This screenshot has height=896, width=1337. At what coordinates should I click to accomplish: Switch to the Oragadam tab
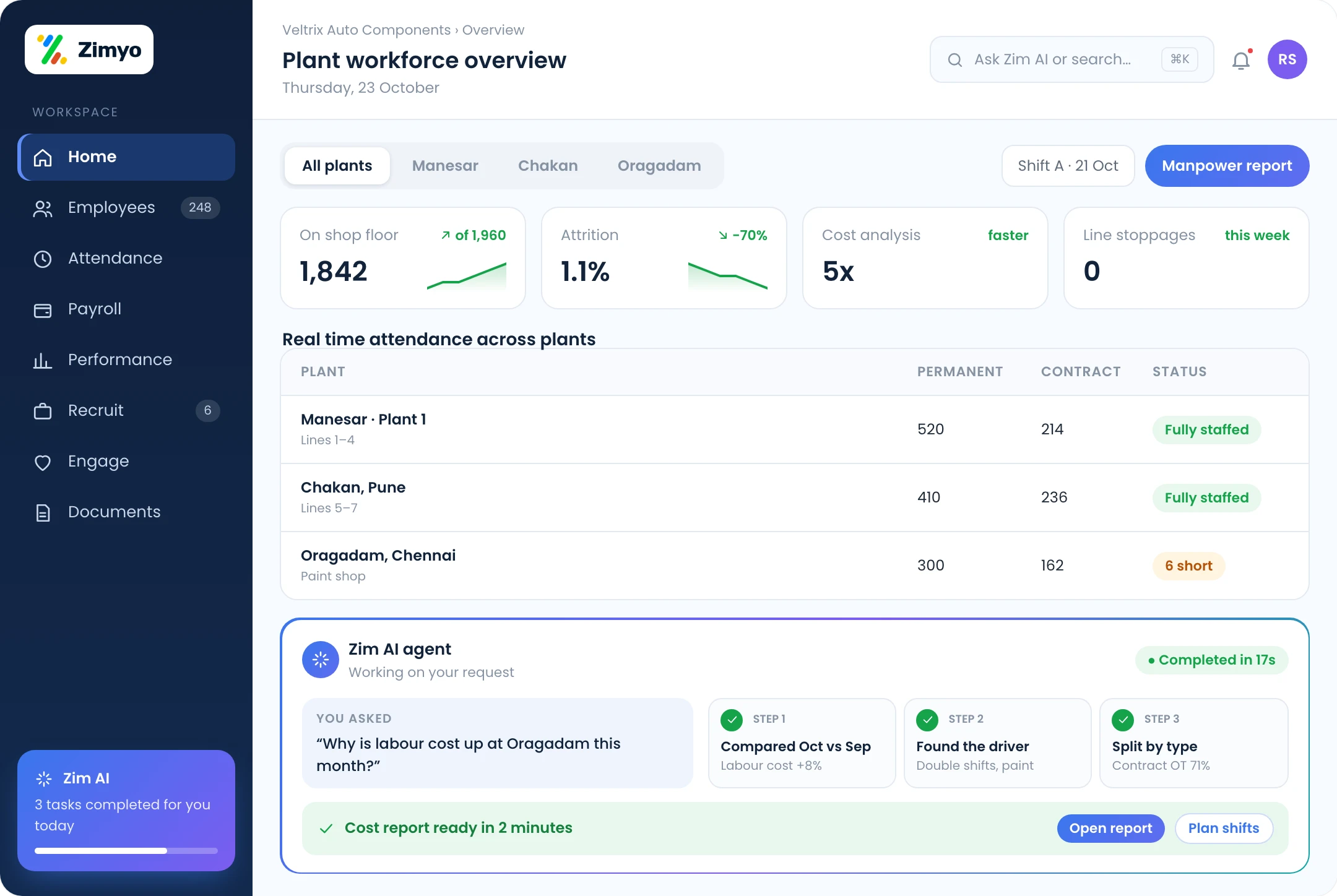(x=659, y=166)
